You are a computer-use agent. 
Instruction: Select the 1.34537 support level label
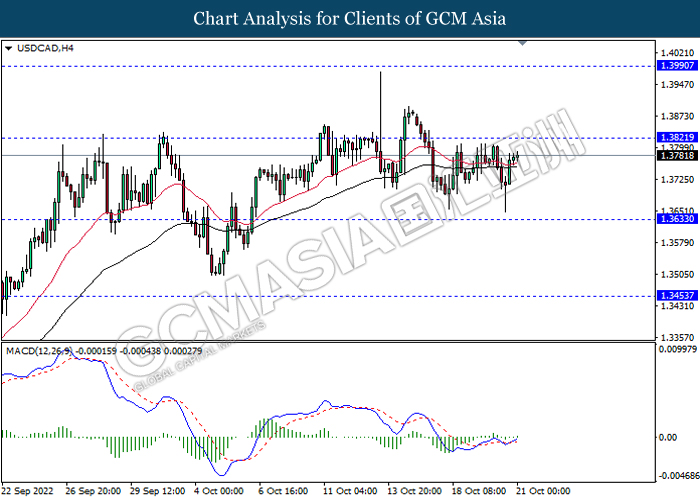pos(677,296)
